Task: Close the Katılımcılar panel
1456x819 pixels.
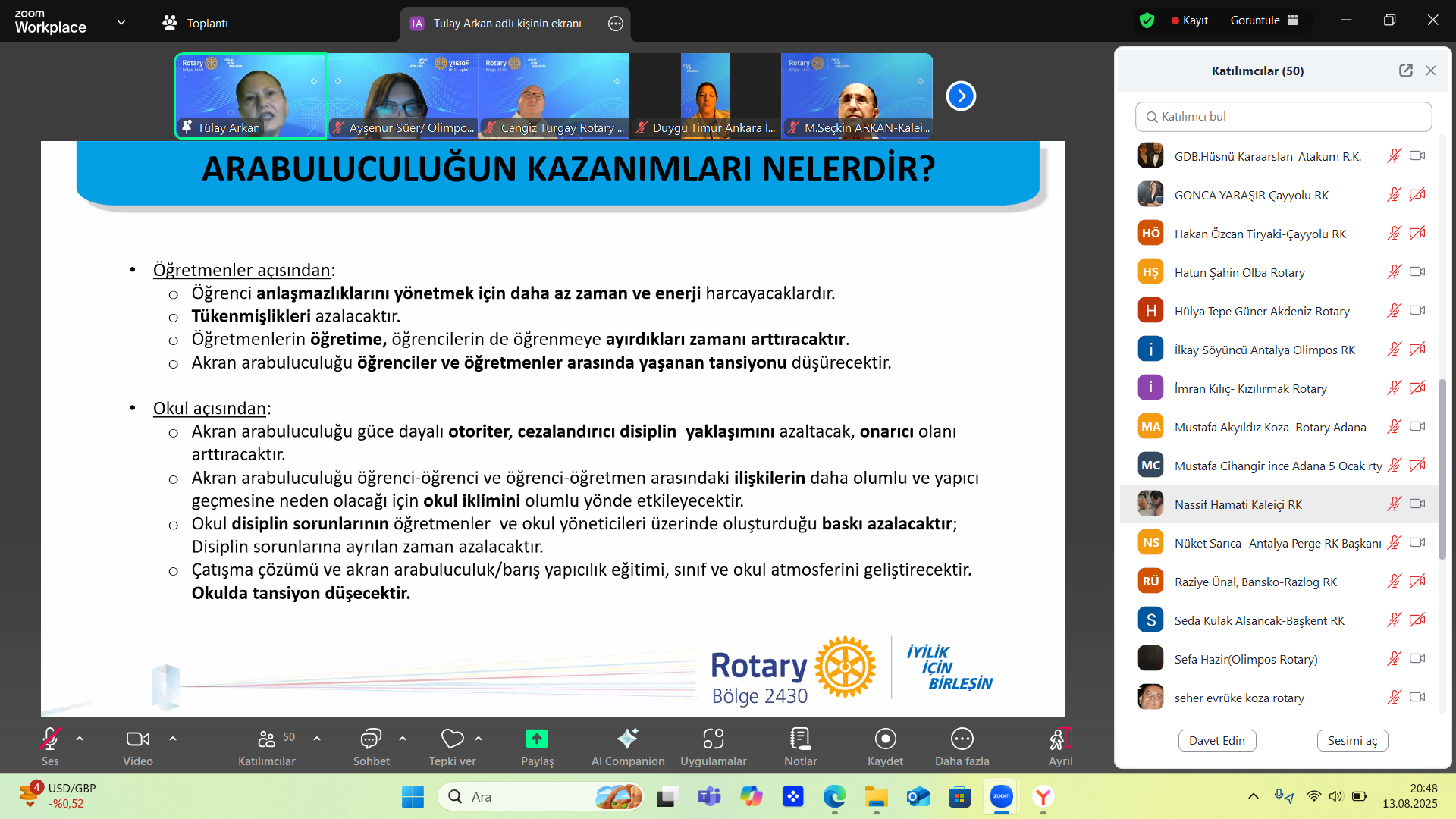Action: (x=1431, y=71)
